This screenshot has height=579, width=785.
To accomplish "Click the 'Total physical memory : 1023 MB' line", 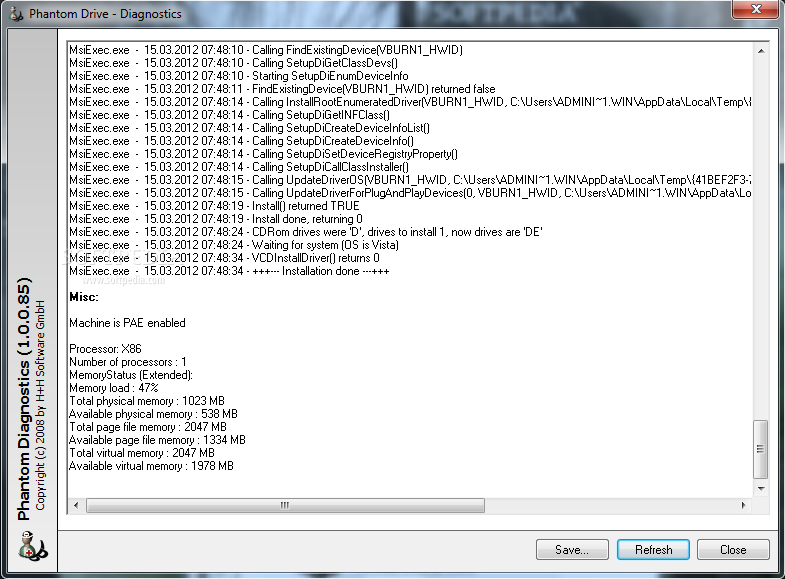I will tap(147, 401).
